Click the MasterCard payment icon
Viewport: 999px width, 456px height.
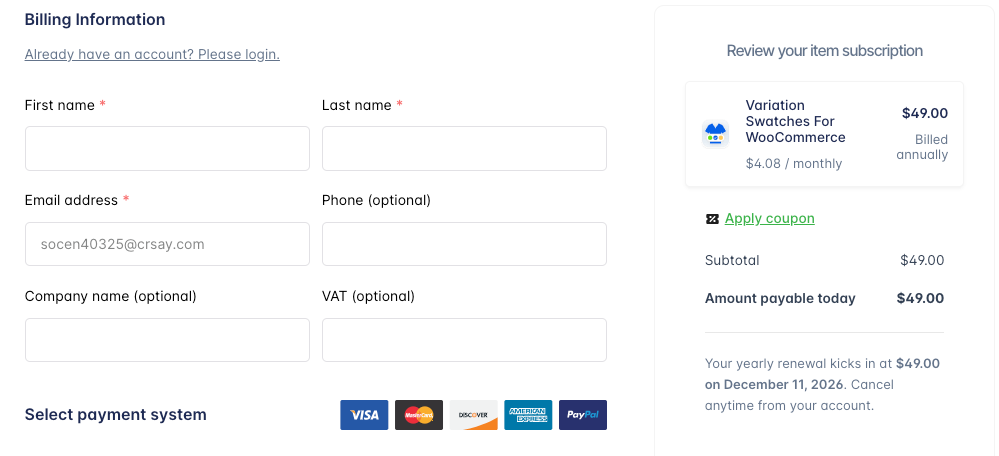click(x=419, y=415)
